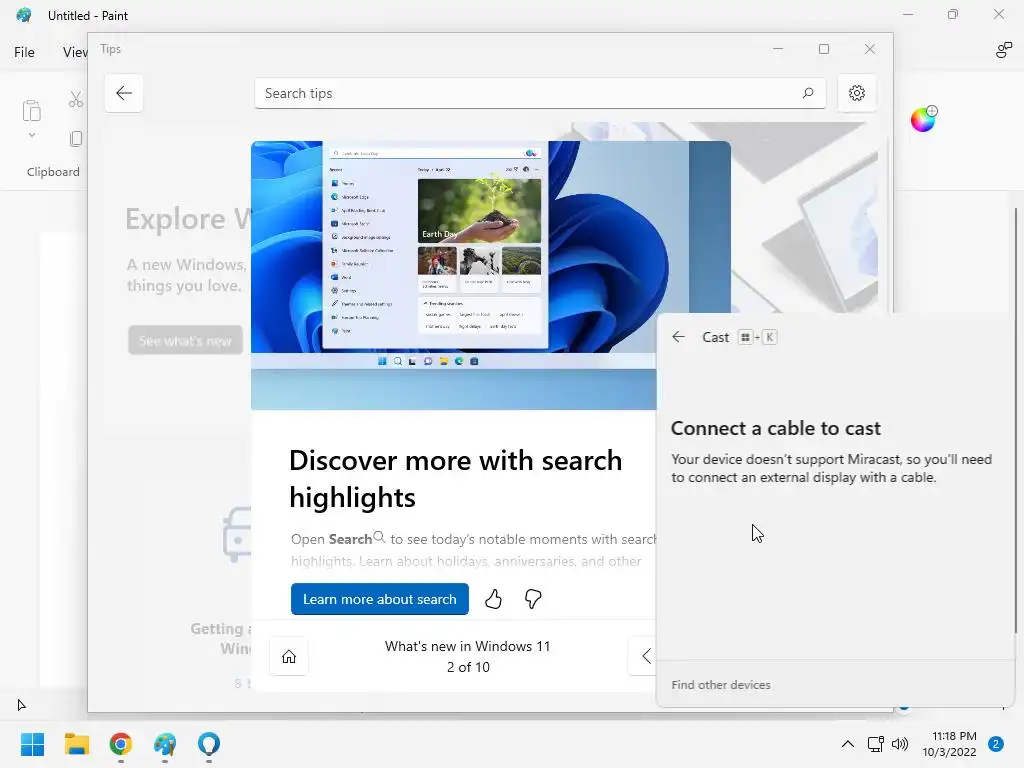Open Edit colors wheel in Paint
The width and height of the screenshot is (1024, 768).
pos(923,120)
